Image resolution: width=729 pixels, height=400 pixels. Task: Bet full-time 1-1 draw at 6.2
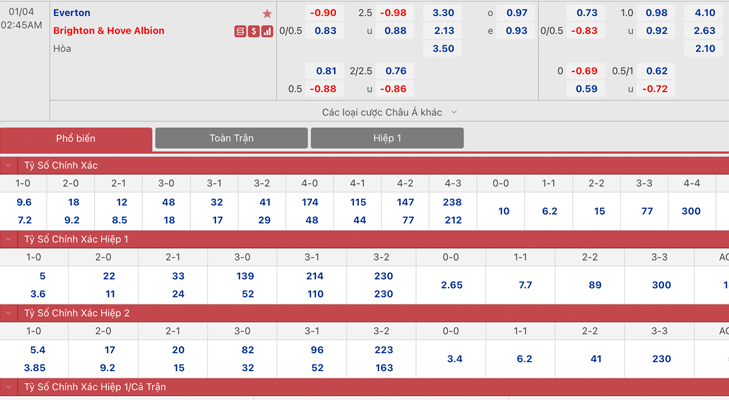pyautogui.click(x=549, y=211)
